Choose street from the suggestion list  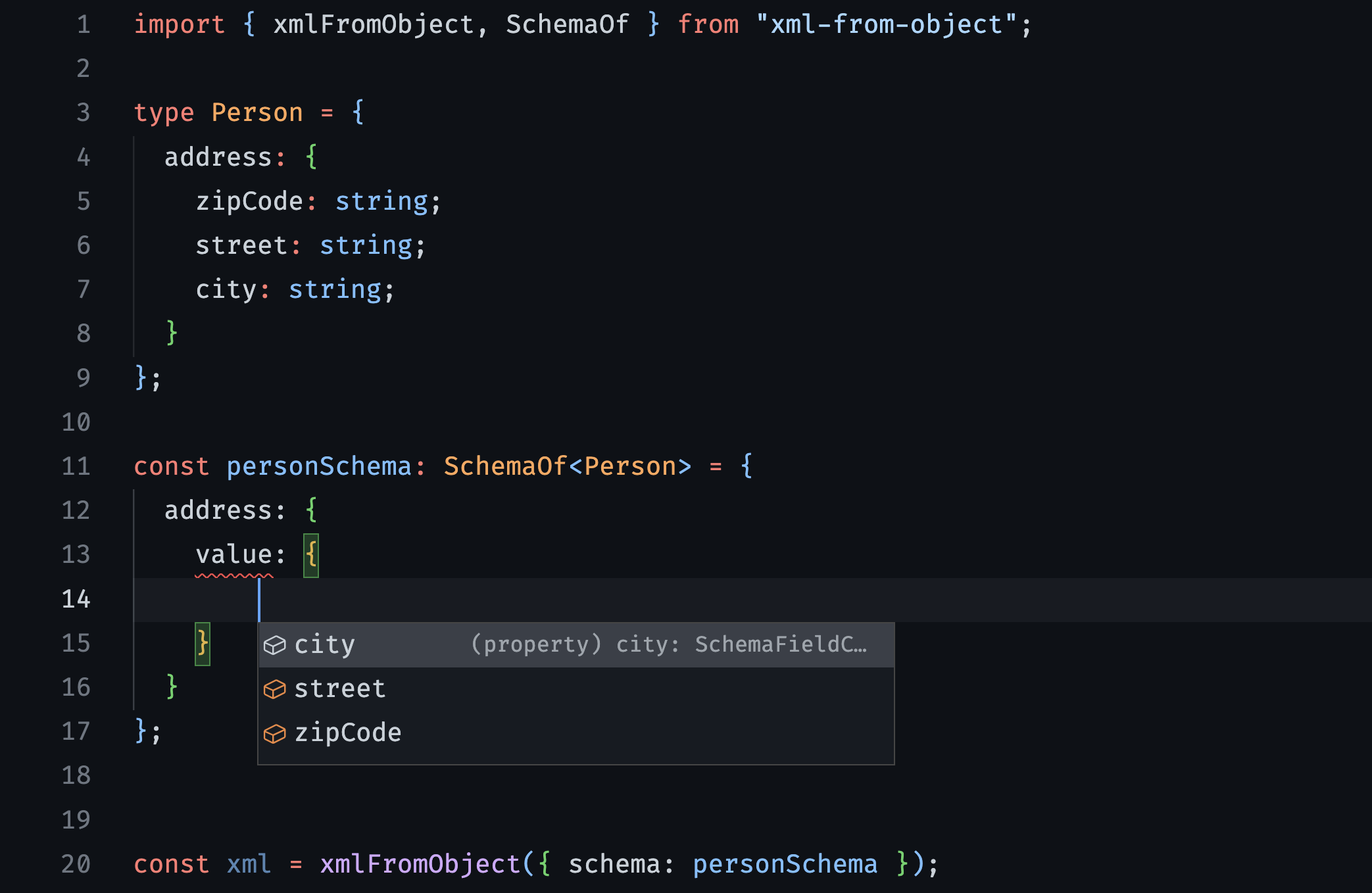[x=339, y=688]
